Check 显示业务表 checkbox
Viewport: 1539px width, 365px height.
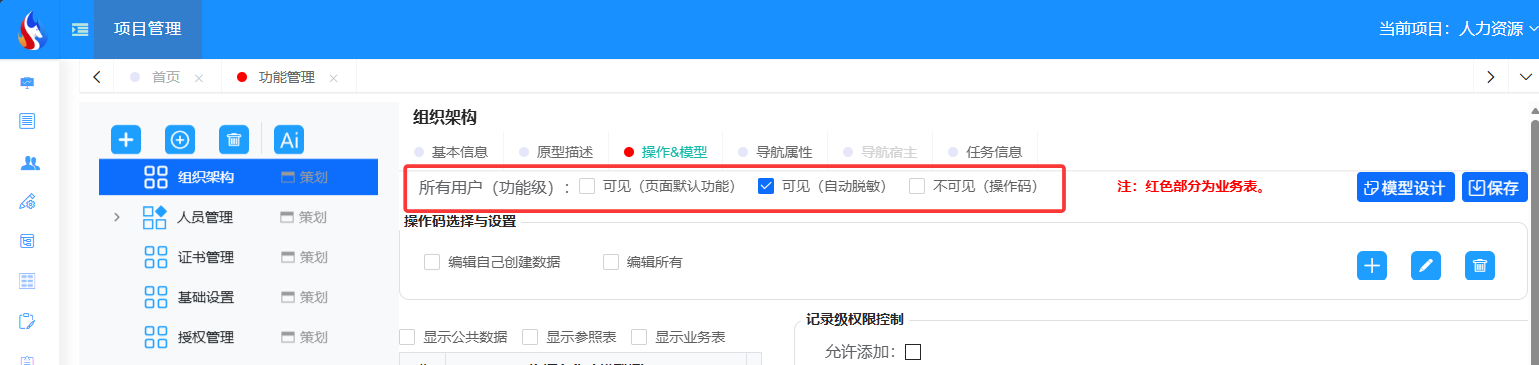click(639, 337)
